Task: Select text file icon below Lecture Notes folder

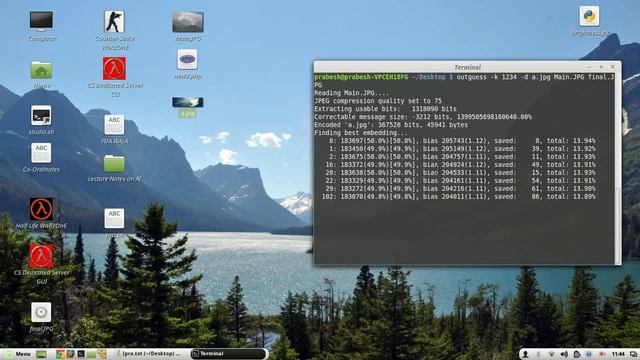Action: [114, 218]
